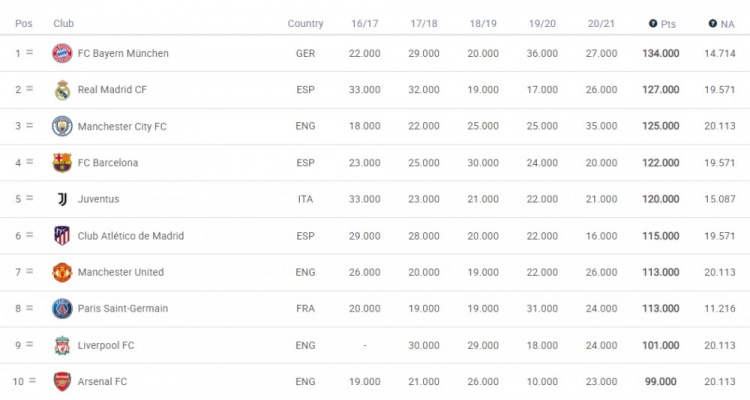Click the Juventus logo icon
This screenshot has height=400, width=750.
click(62, 199)
